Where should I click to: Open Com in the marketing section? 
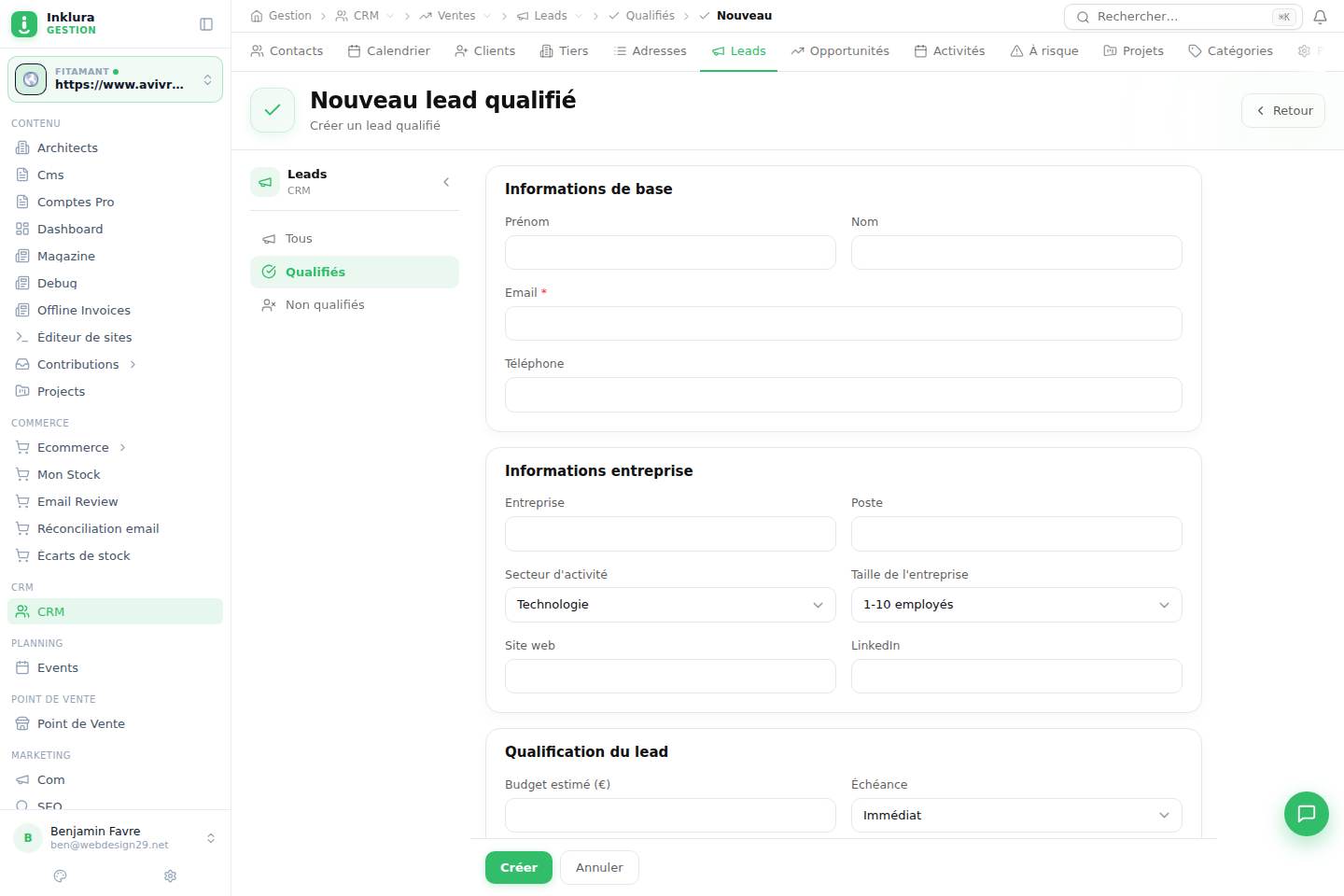tap(116, 779)
